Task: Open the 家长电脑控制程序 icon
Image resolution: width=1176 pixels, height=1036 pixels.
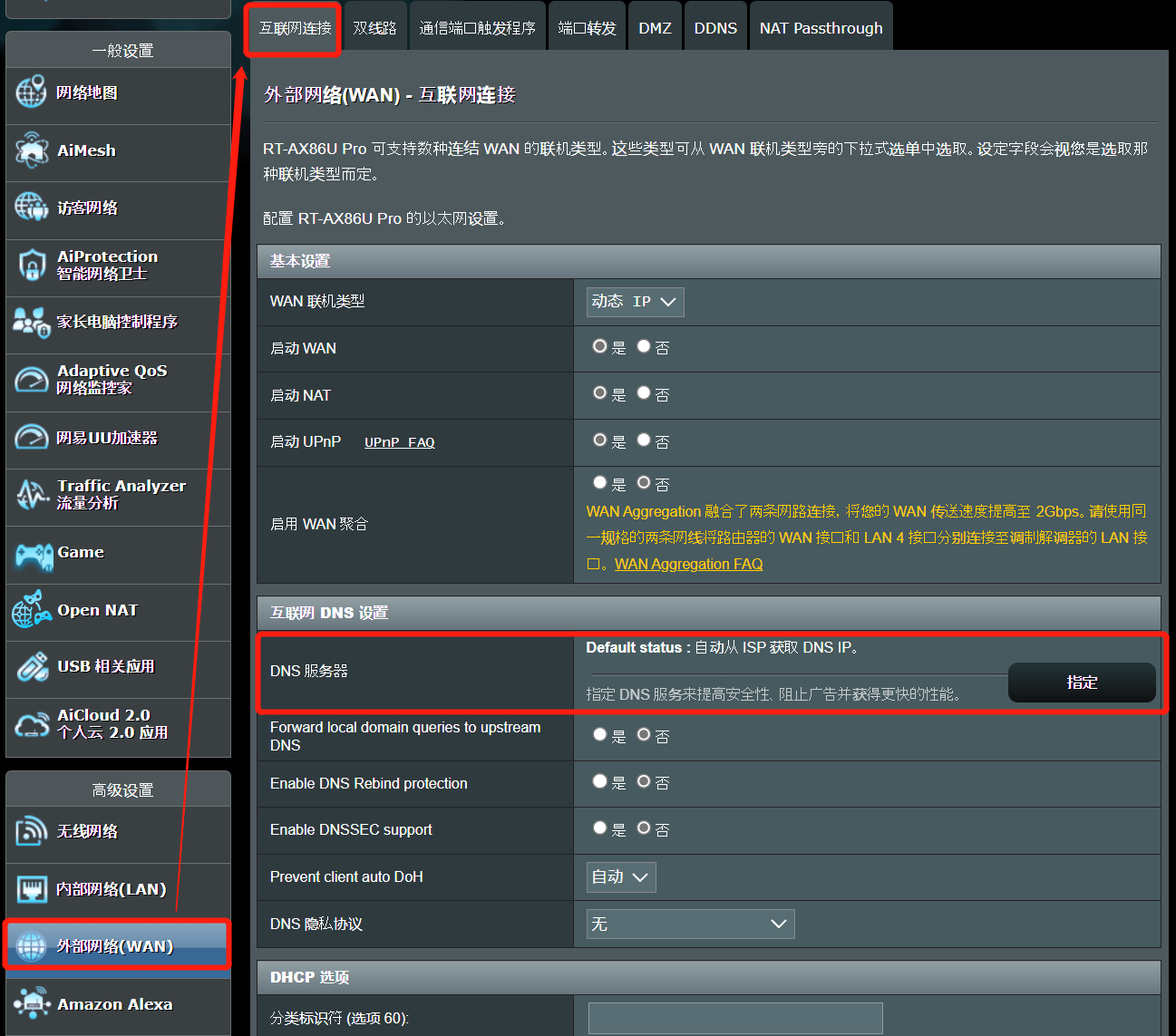Action: pyautogui.click(x=32, y=322)
